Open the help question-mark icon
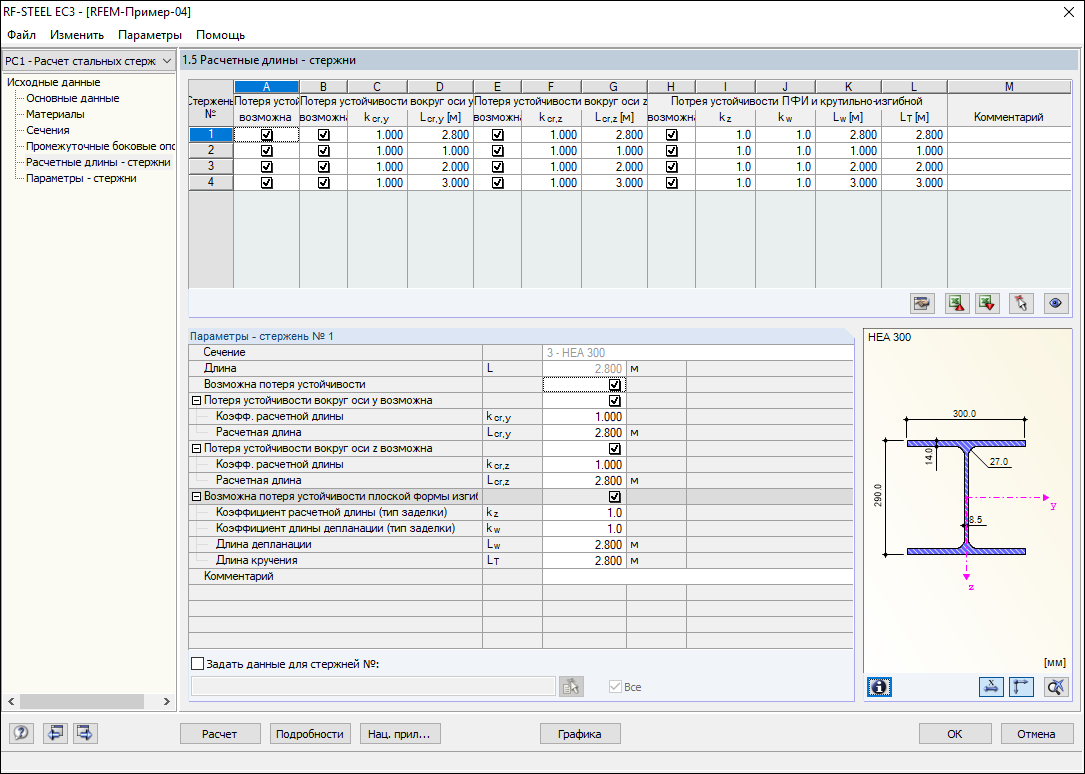The height and width of the screenshot is (774, 1085). click(21, 733)
